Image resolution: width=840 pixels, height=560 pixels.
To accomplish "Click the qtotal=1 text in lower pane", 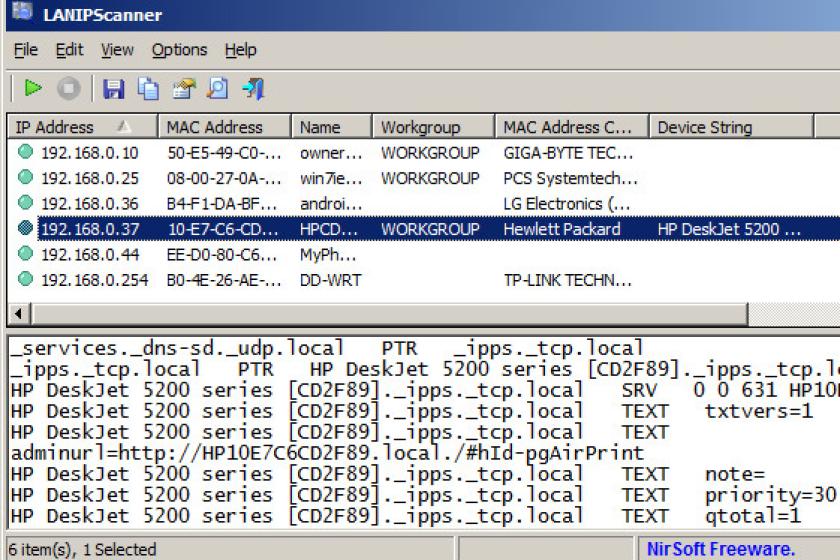I will point(752,516).
